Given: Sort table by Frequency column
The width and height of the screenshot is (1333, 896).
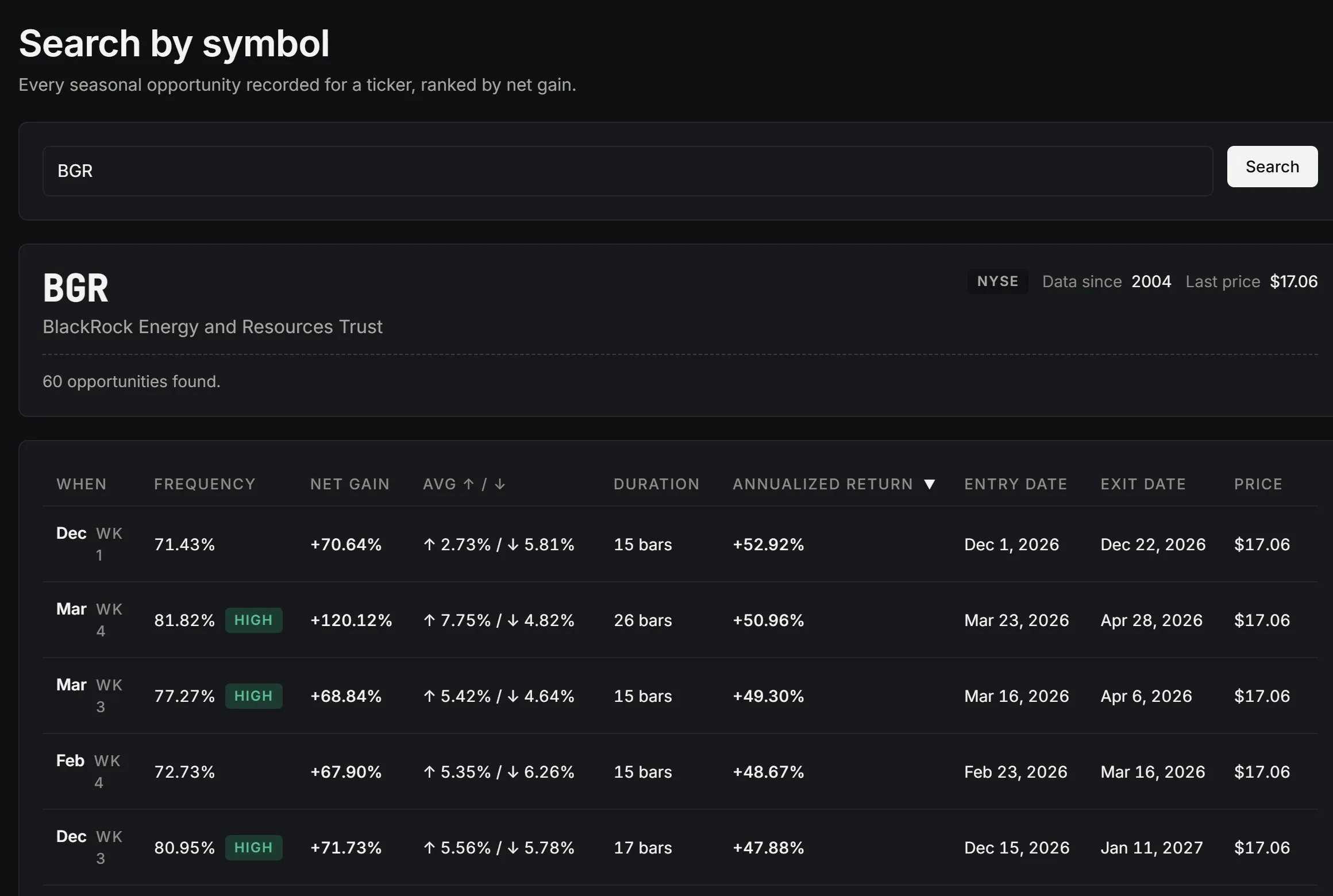Looking at the screenshot, I should (205, 484).
